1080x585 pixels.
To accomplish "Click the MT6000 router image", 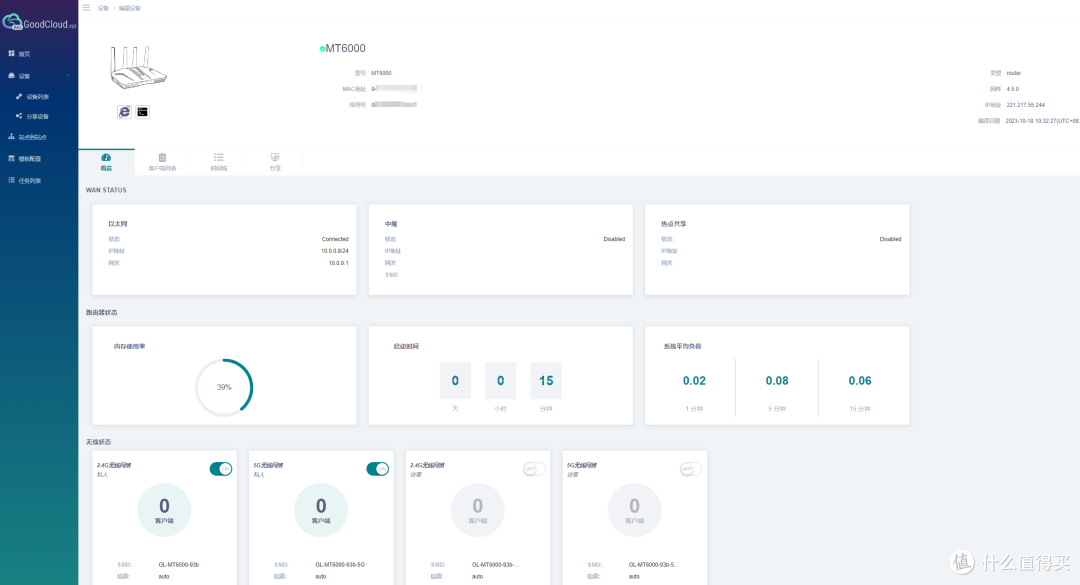I will coord(138,67).
